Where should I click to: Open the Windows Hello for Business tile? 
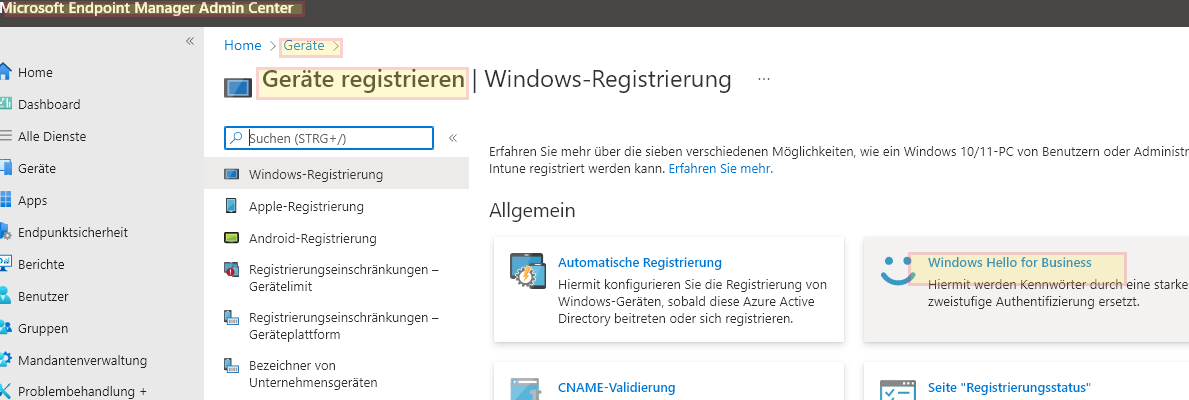(x=1009, y=262)
